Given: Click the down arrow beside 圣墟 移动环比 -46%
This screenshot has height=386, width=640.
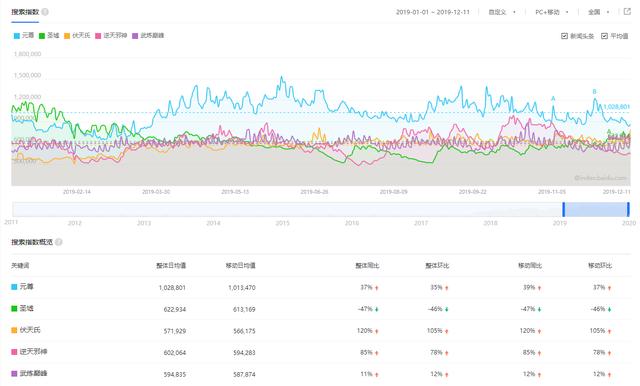Looking at the screenshot, I should coord(609,310).
